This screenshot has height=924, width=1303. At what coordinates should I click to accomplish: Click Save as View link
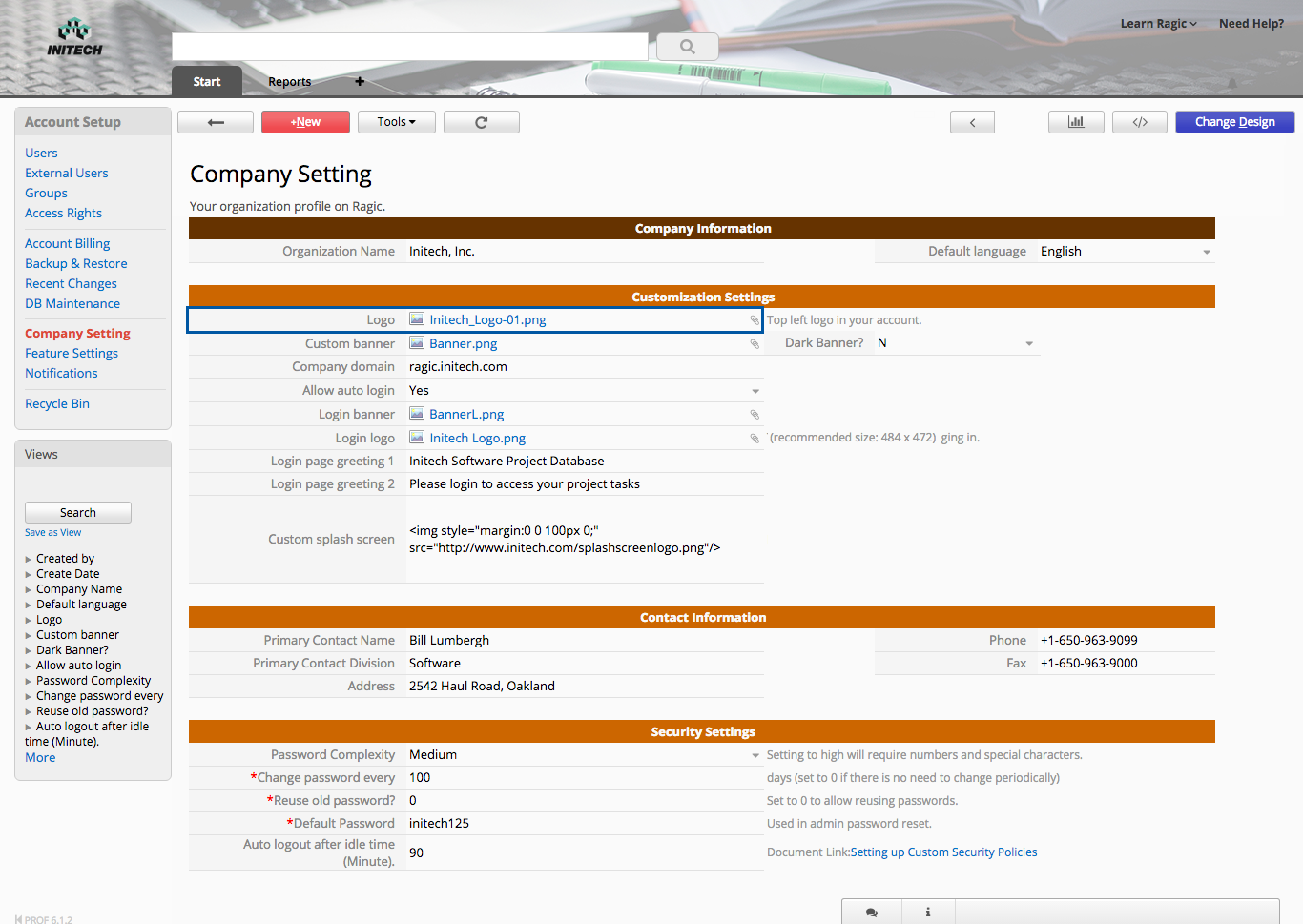click(52, 533)
